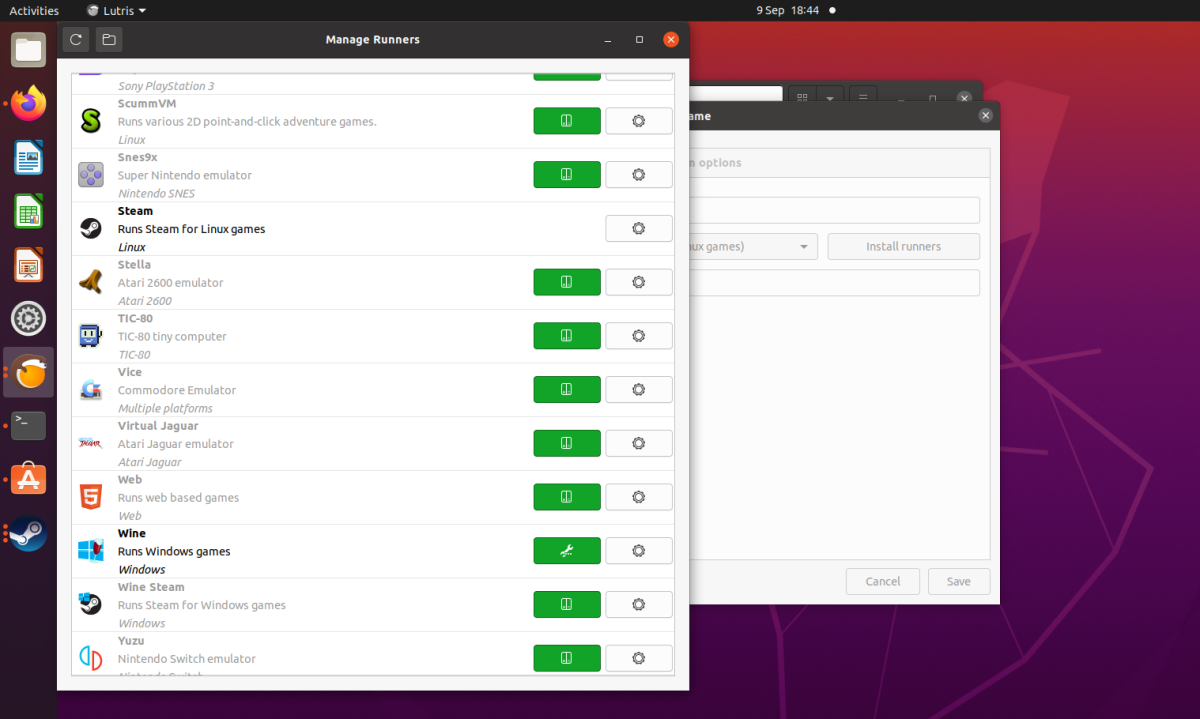
Task: Click the Vice Commodore logo
Action: pos(91,390)
